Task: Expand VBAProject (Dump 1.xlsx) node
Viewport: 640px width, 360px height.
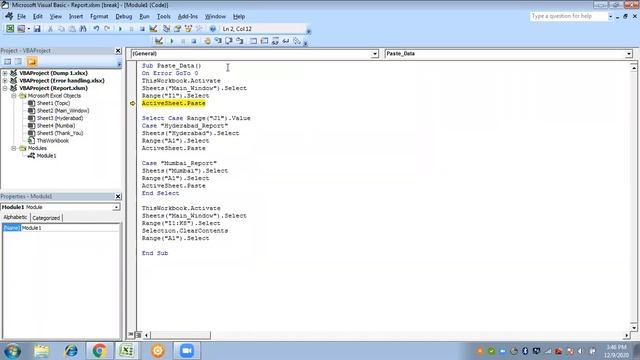Action: coord(5,73)
